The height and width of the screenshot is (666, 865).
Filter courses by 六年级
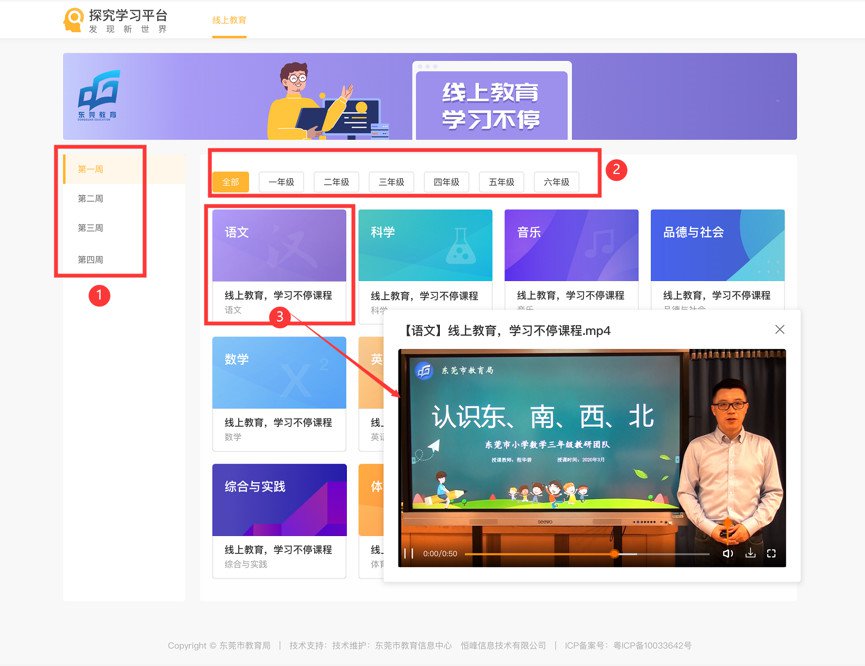coord(556,182)
